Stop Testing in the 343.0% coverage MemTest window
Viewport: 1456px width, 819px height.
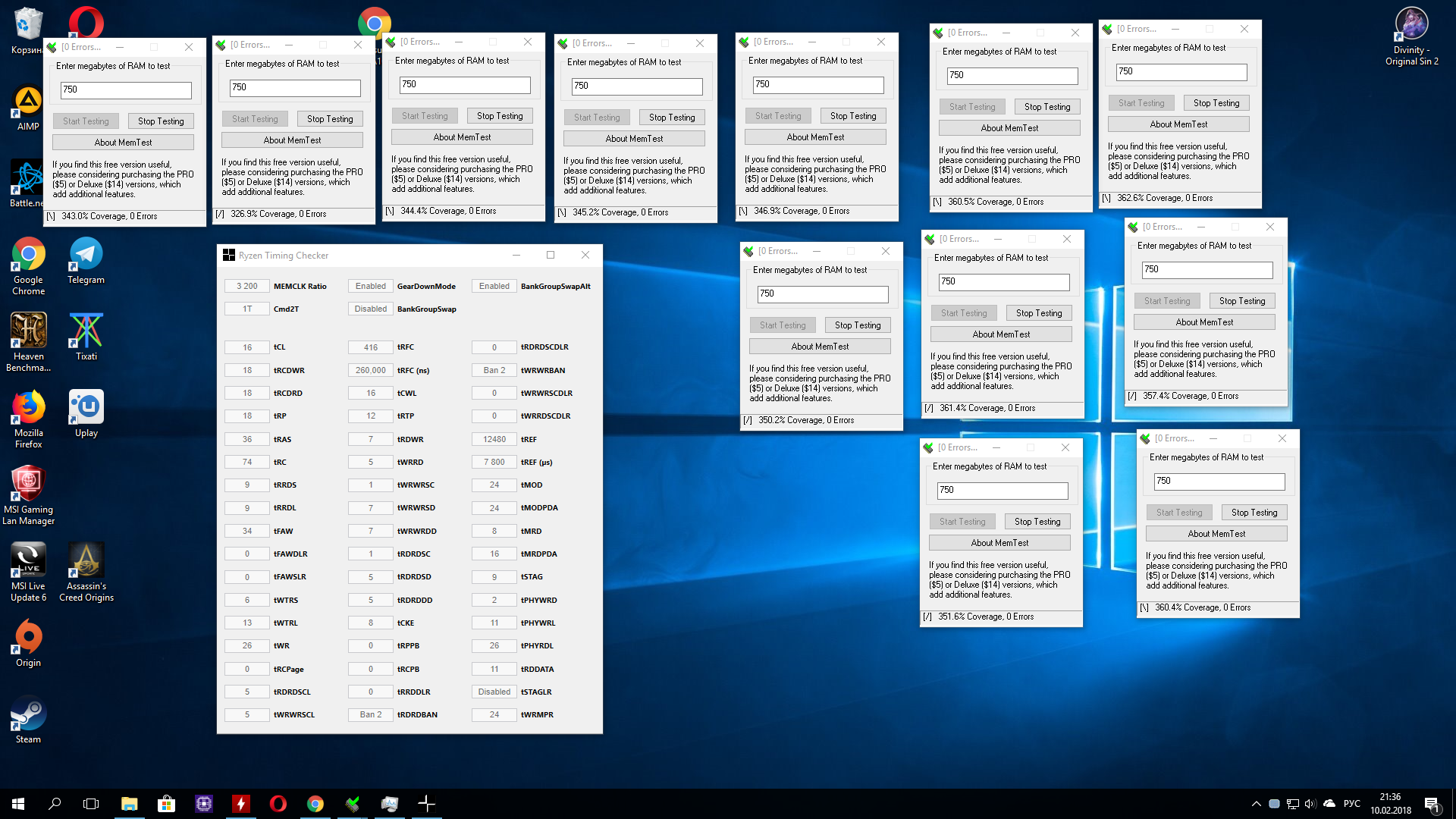(x=161, y=121)
